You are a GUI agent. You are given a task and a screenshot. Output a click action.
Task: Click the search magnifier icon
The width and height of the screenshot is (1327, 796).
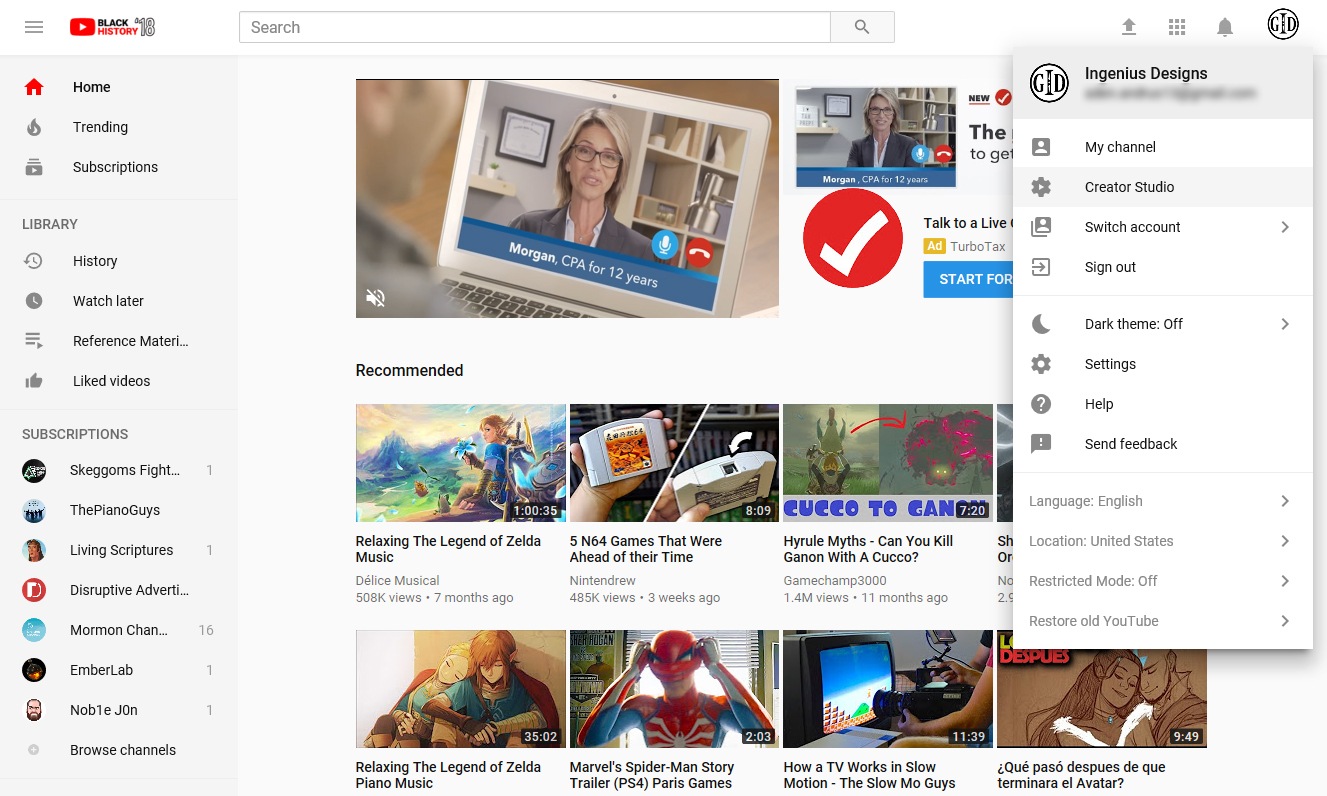click(862, 27)
